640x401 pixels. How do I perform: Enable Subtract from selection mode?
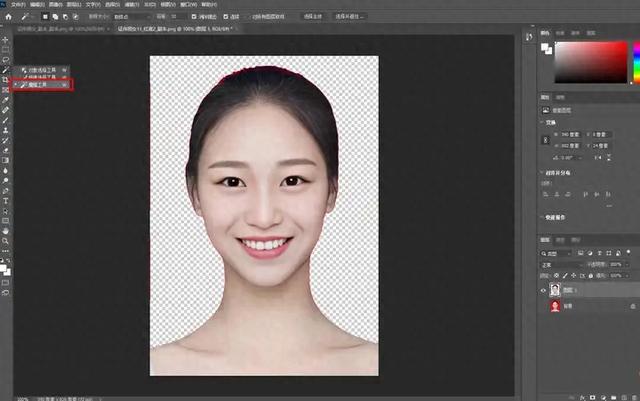pos(65,17)
